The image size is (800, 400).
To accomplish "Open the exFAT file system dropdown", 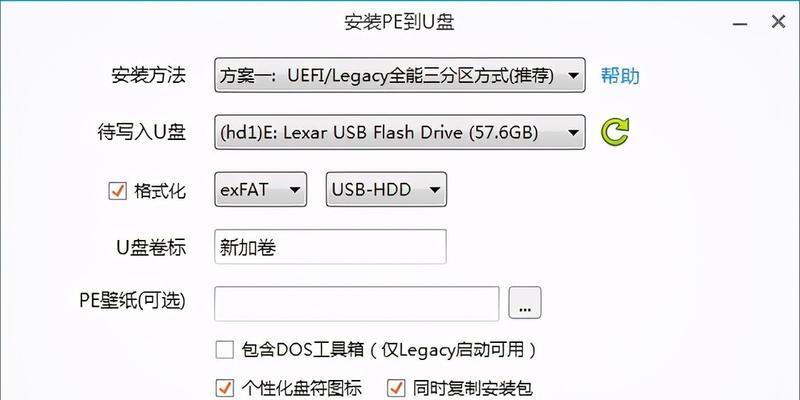I will click(260, 189).
